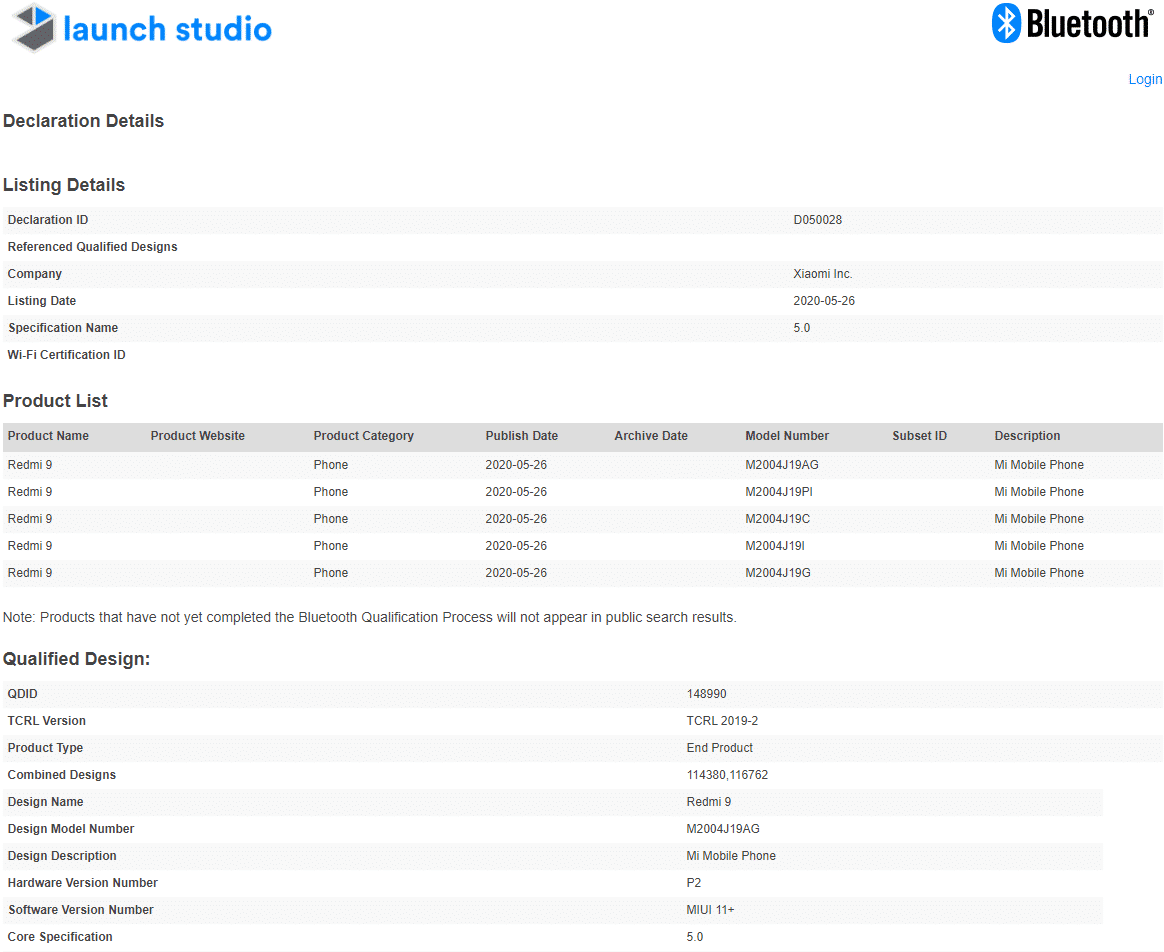Click the Specification Name value 5.0

(802, 328)
